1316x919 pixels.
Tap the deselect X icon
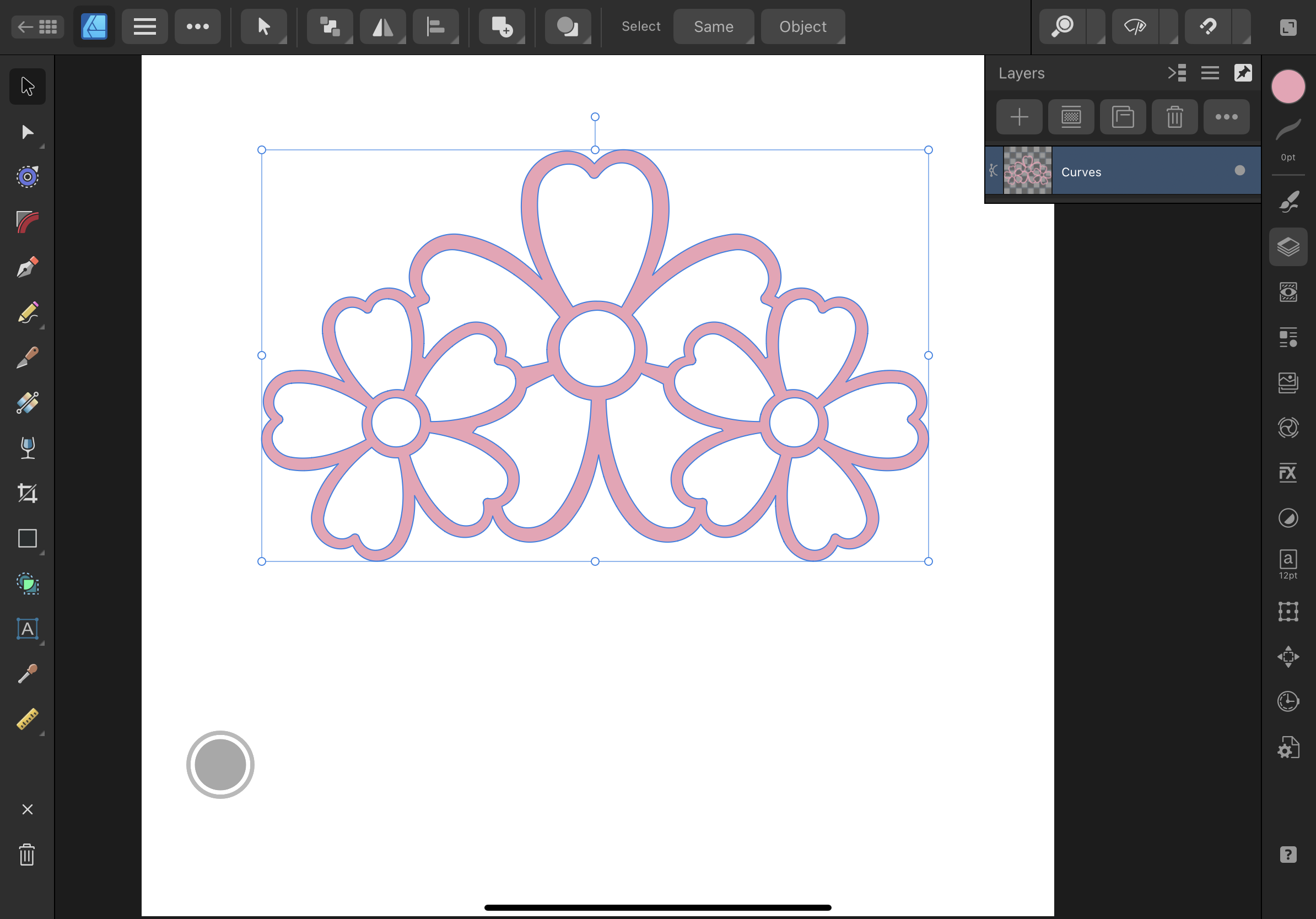click(x=27, y=809)
